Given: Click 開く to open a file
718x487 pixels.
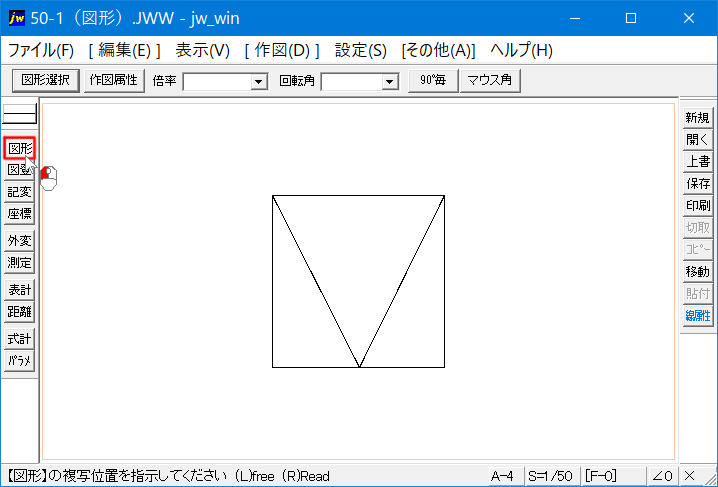Looking at the screenshot, I should tap(697, 140).
